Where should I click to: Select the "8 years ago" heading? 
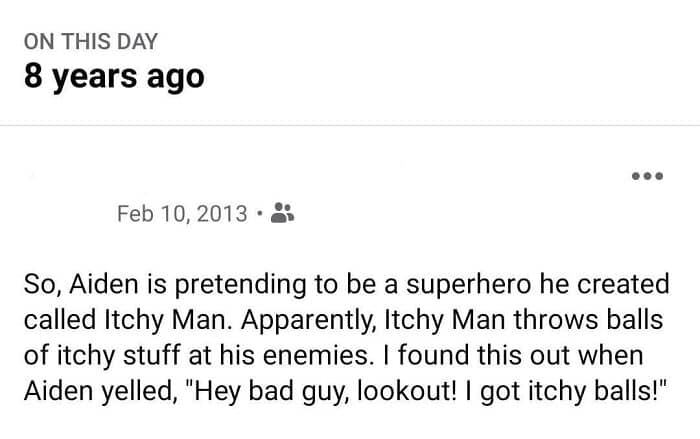tap(114, 77)
